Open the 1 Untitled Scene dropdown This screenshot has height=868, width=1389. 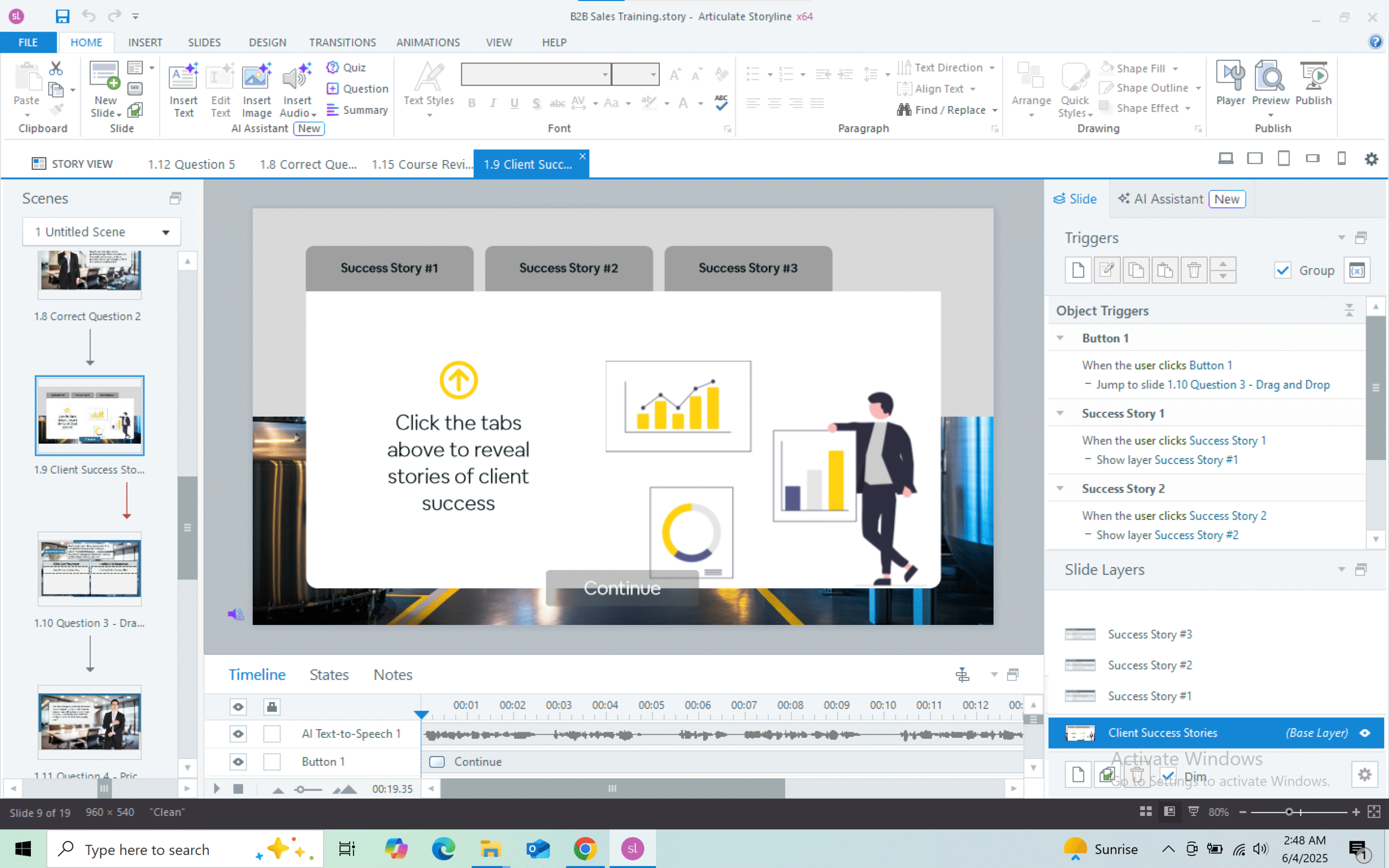click(101, 232)
